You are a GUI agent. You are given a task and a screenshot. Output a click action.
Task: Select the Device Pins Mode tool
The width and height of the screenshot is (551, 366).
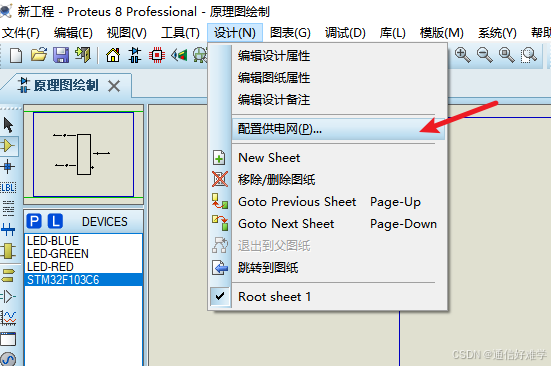(8, 296)
